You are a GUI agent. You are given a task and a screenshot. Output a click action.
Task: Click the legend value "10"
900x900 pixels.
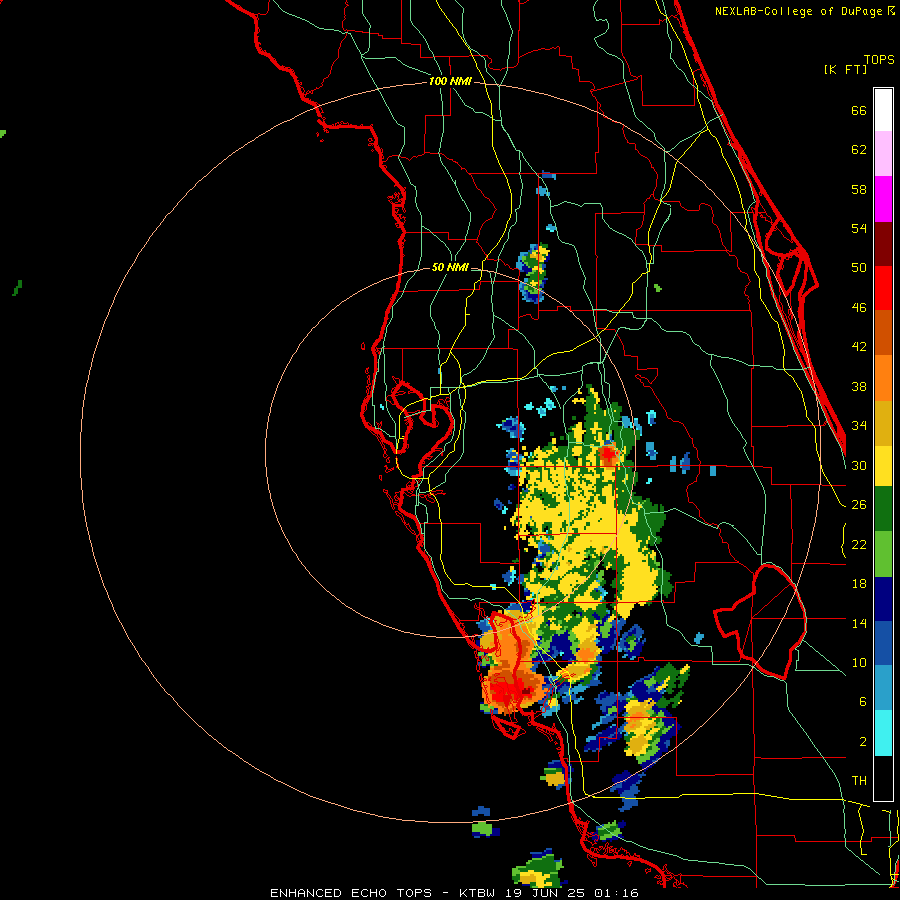click(859, 663)
